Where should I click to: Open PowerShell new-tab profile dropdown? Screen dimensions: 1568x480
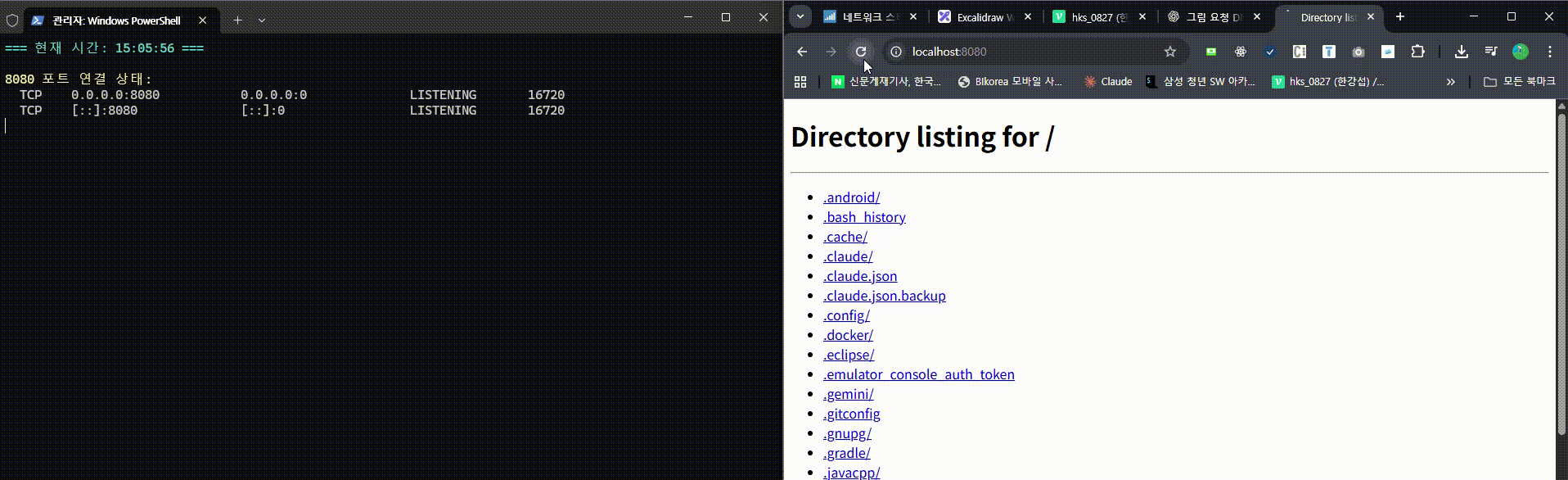[262, 20]
